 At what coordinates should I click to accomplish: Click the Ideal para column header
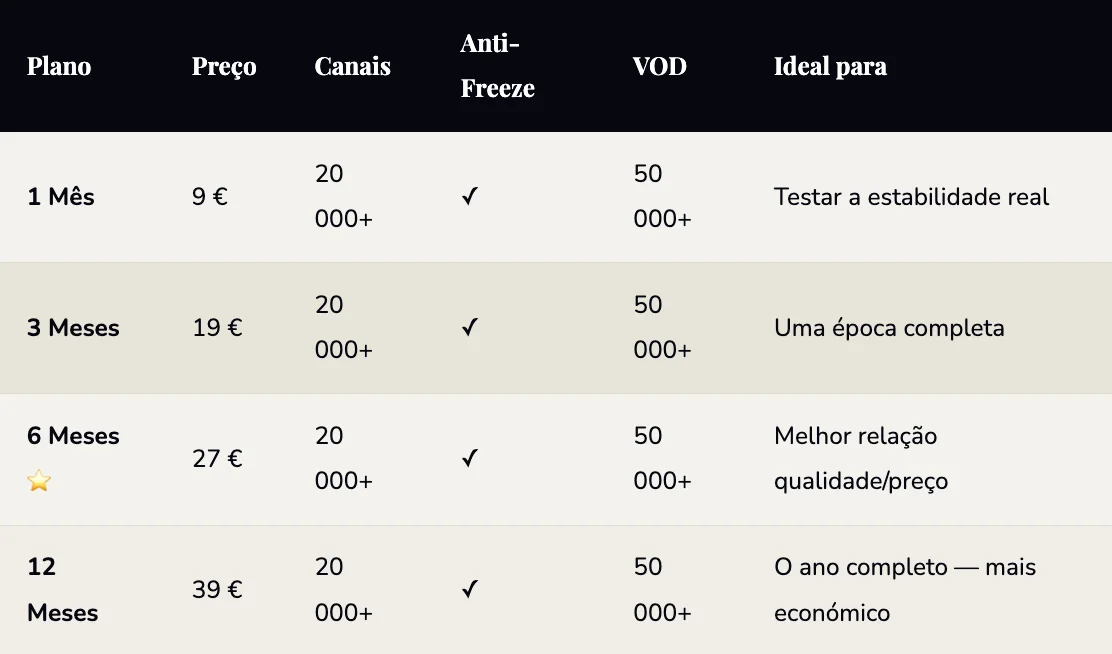point(830,66)
